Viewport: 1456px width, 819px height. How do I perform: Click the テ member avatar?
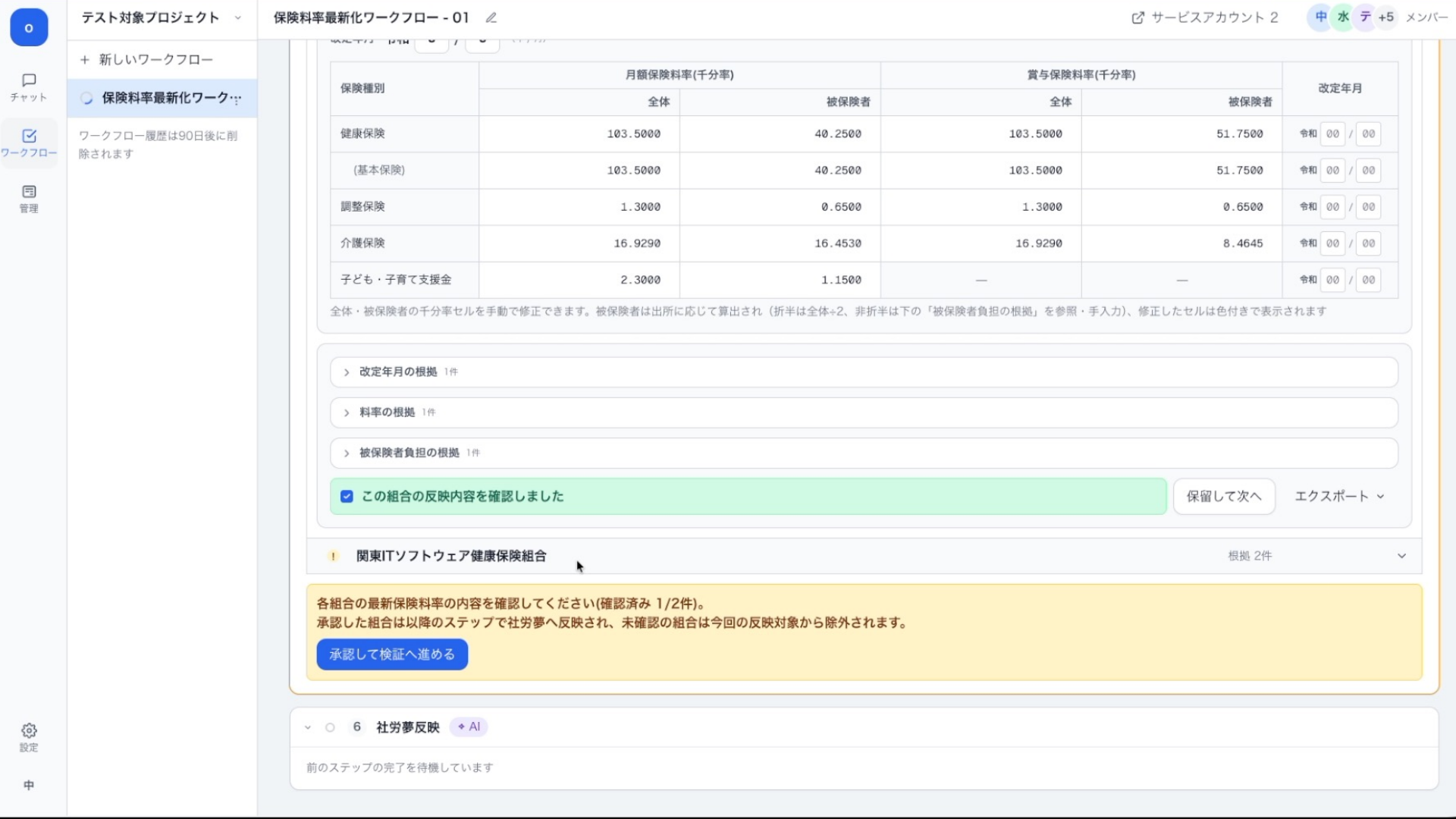pos(1365,17)
